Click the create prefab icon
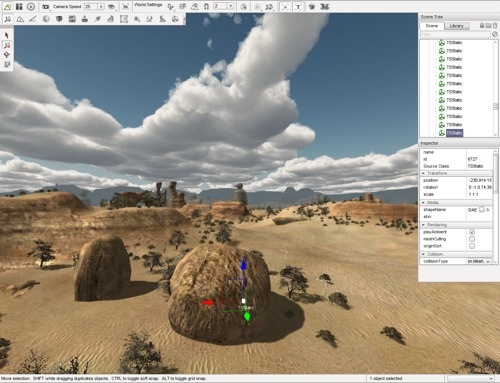 click(x=312, y=7)
